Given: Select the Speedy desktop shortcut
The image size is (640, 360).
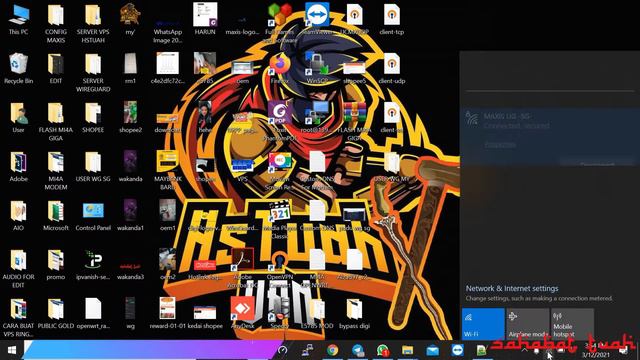Looking at the screenshot, I should point(280,313).
